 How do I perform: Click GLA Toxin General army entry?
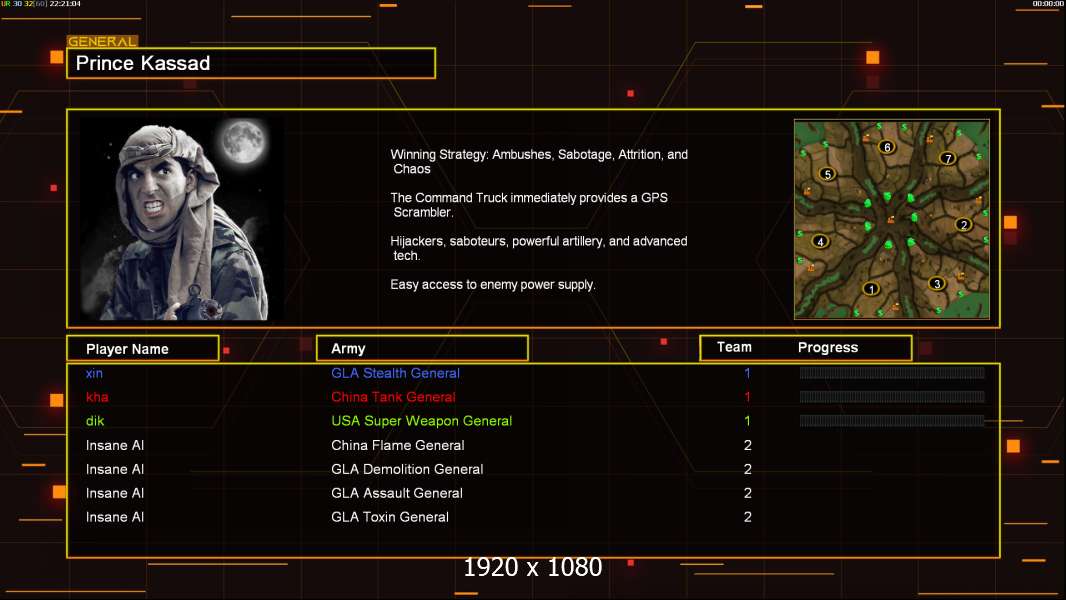tap(390, 516)
